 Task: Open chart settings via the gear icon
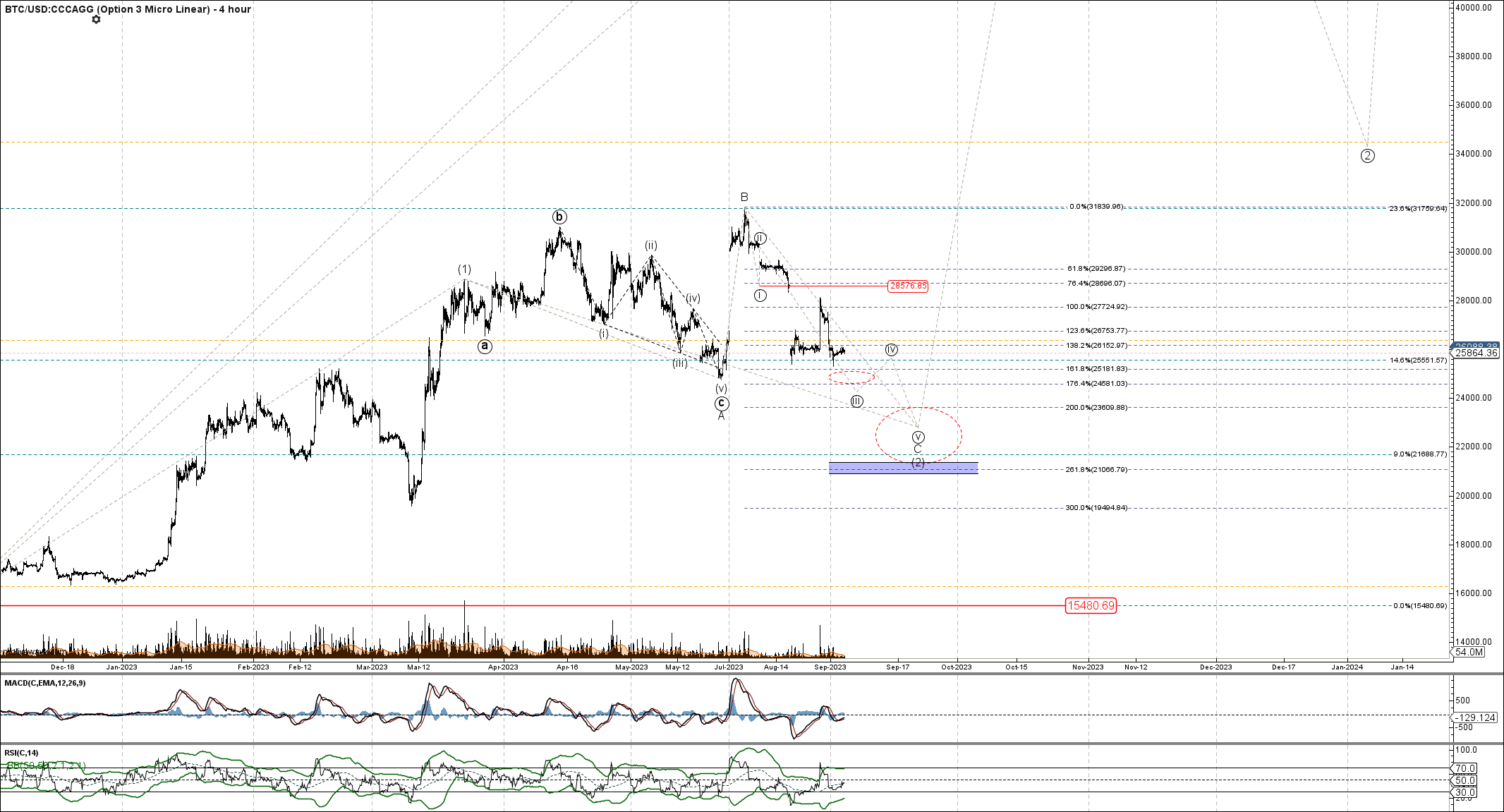click(97, 20)
